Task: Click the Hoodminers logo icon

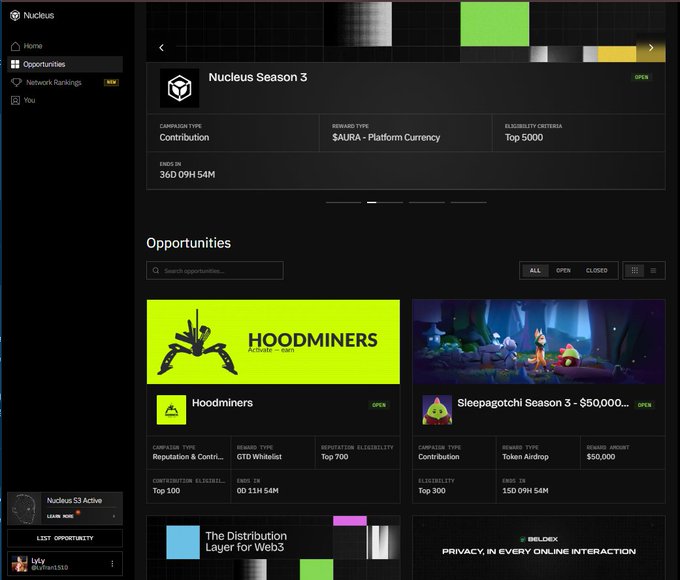Action: click(x=171, y=410)
